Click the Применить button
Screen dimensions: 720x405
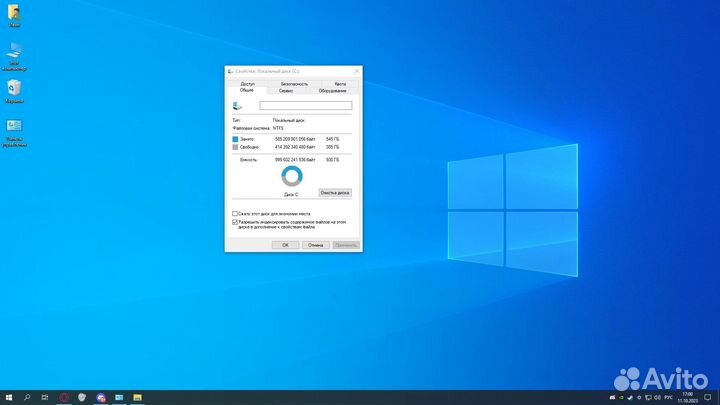(346, 245)
